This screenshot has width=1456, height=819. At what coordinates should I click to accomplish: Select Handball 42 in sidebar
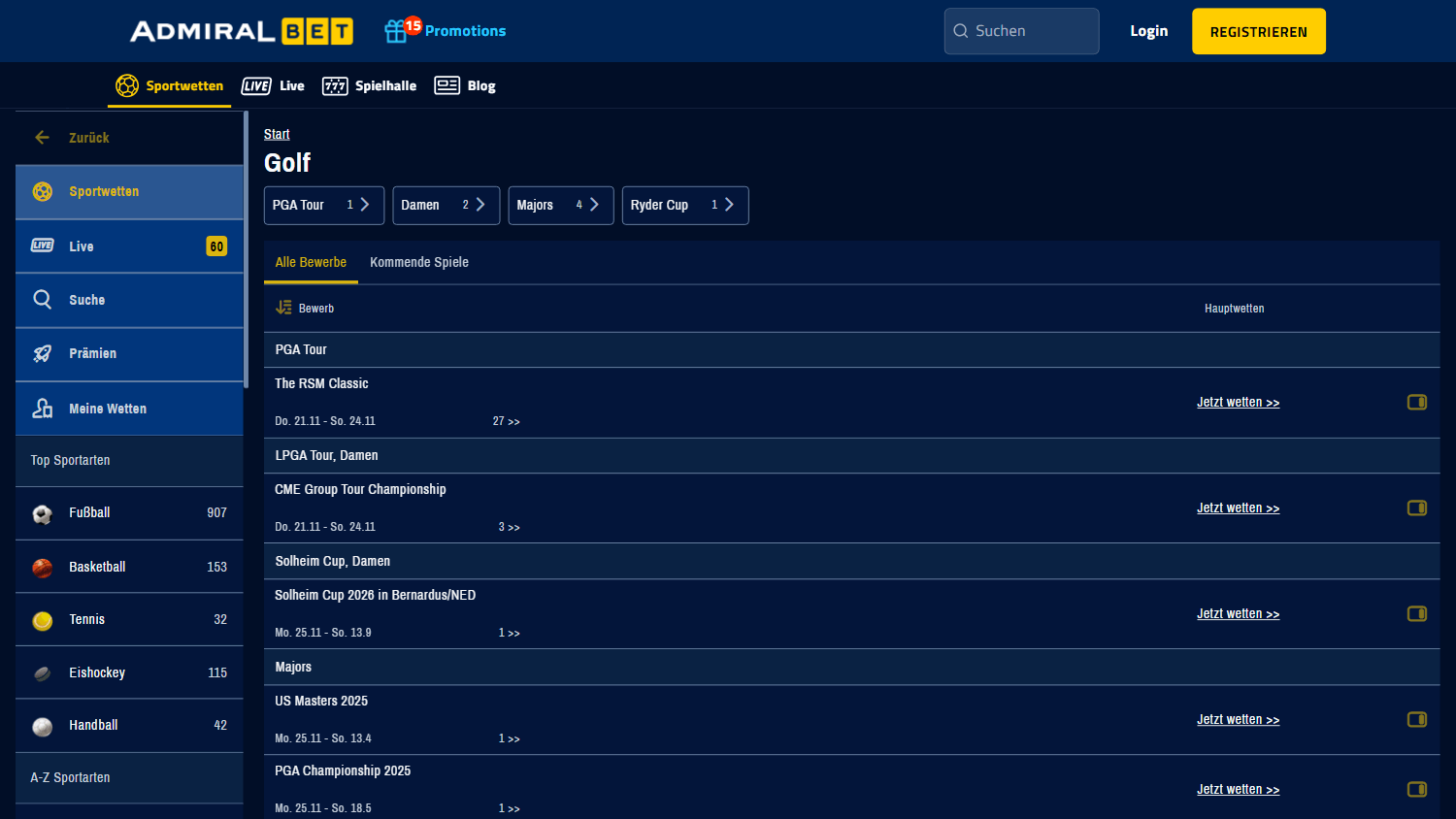(129, 726)
